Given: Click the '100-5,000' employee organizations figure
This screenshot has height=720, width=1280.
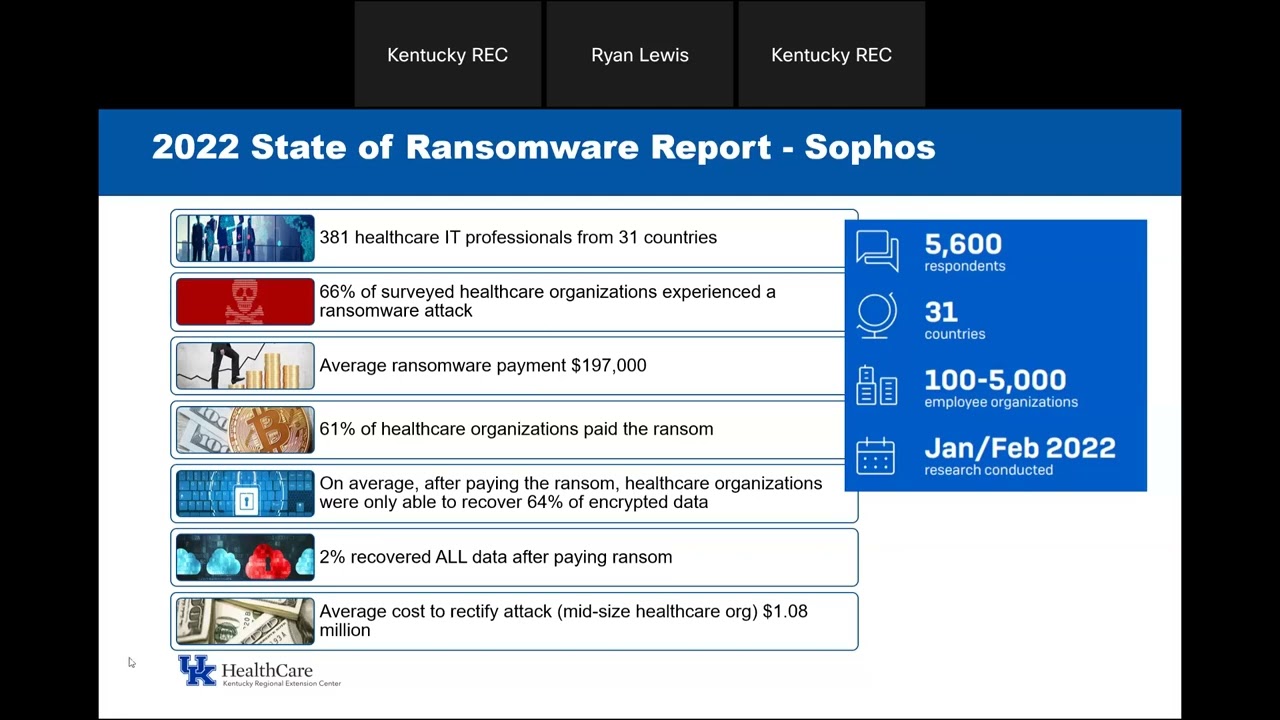Looking at the screenshot, I should pos(995,380).
